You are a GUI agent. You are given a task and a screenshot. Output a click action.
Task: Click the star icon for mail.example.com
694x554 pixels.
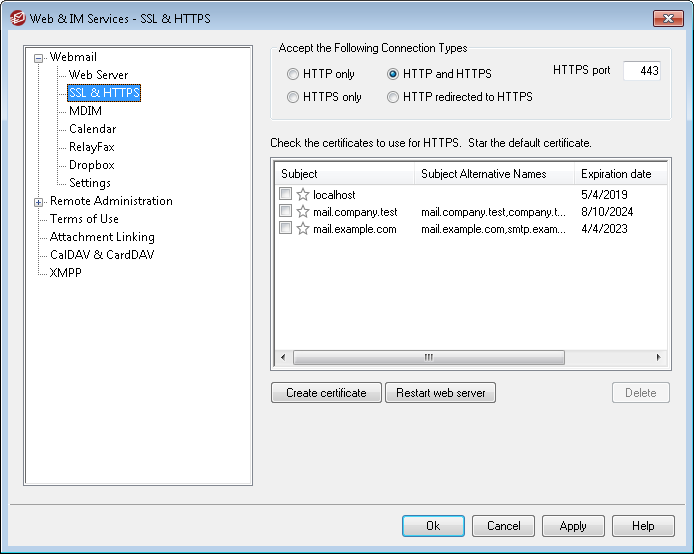303,229
